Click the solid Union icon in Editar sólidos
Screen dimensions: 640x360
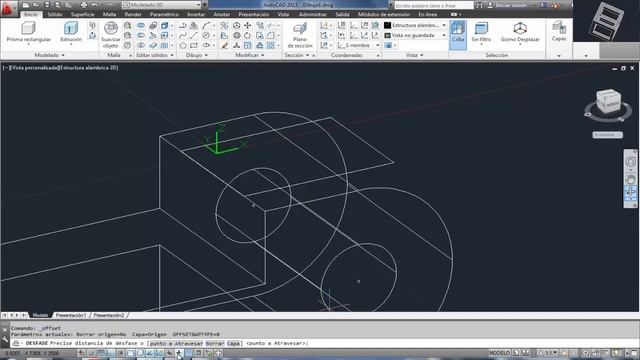(x=141, y=25)
